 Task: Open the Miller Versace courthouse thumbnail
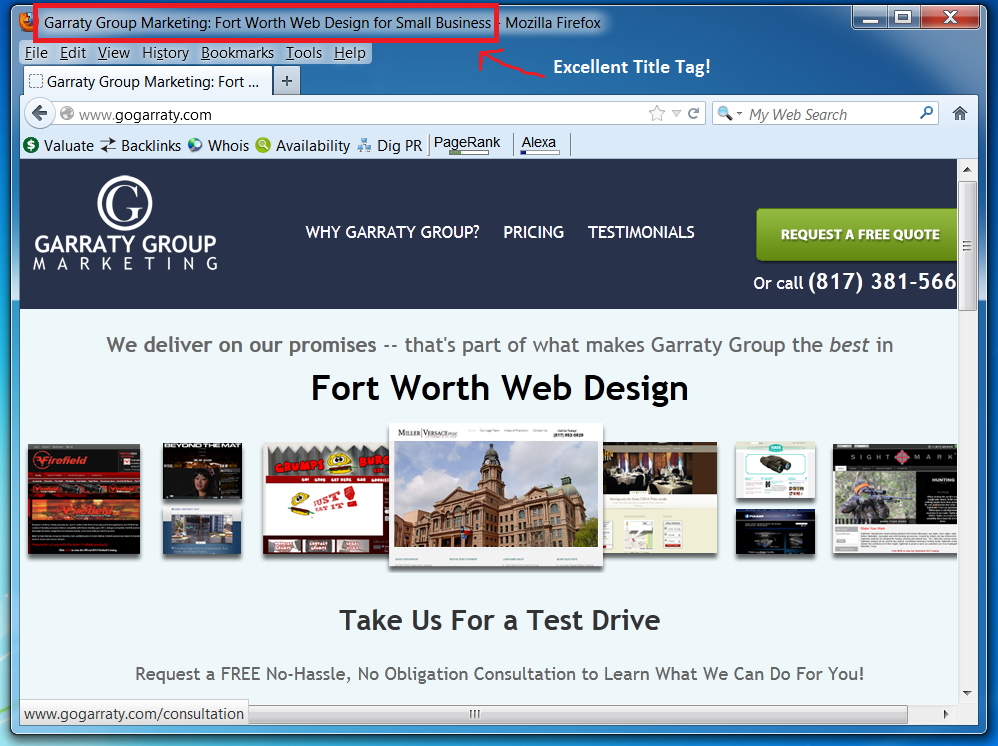(496, 495)
